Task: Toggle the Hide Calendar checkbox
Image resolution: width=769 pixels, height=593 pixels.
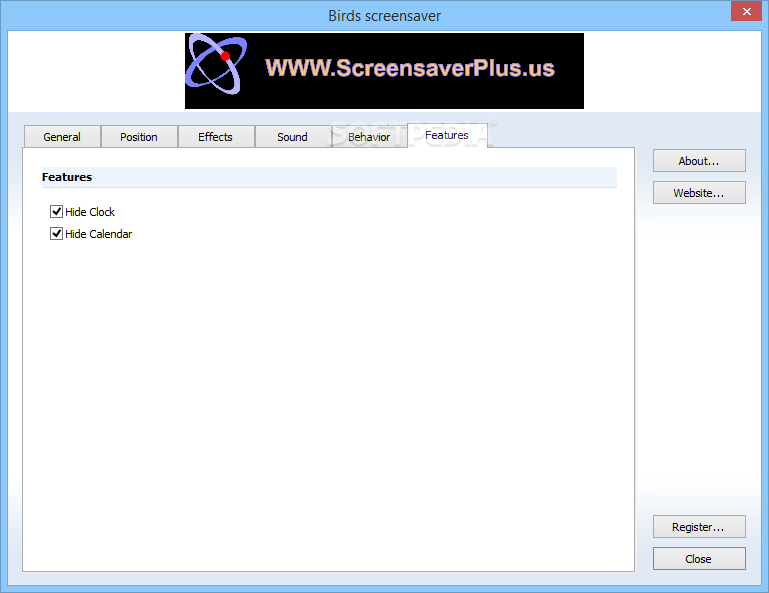Action: click(56, 233)
